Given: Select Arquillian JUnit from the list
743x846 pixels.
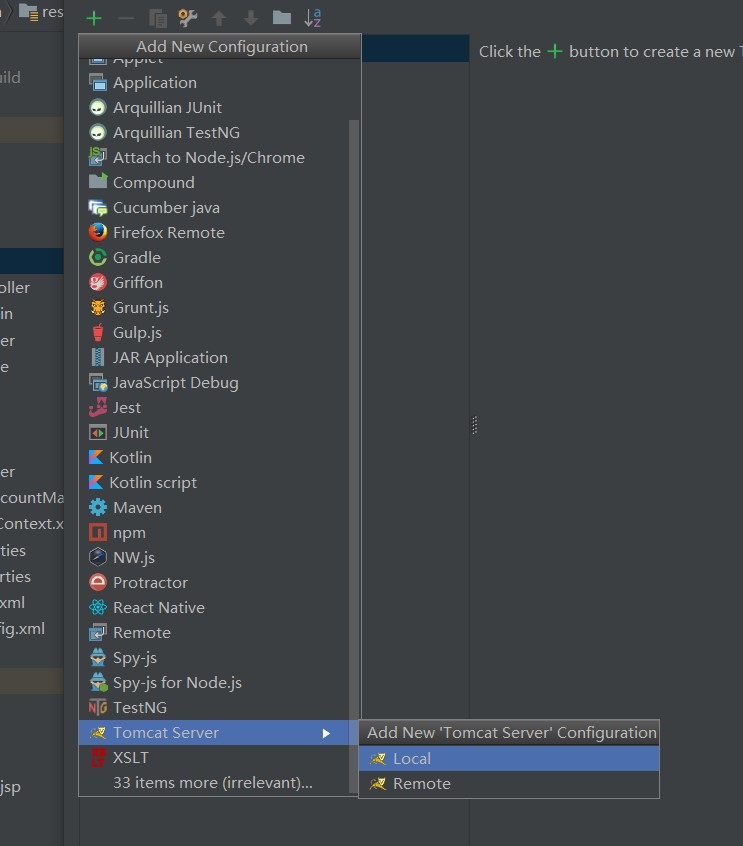Looking at the screenshot, I should pos(220,107).
